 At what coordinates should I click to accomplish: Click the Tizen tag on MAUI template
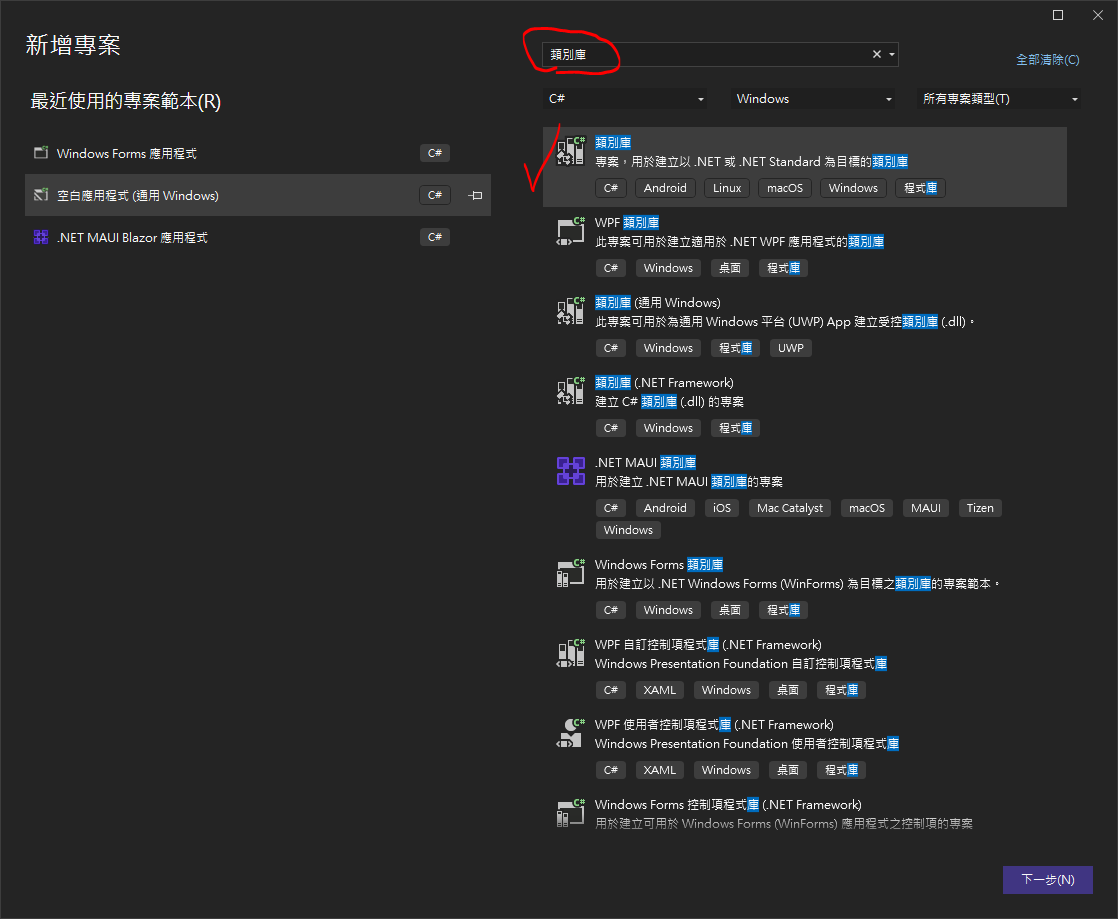click(x=980, y=508)
